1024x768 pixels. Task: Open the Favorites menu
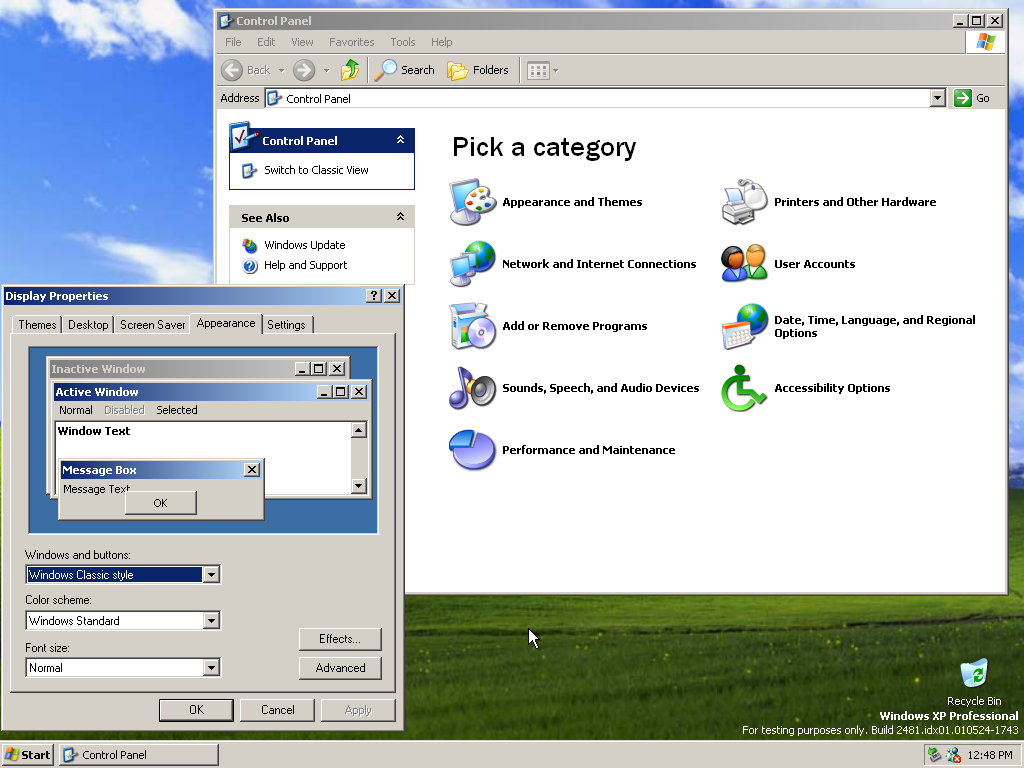coord(351,42)
